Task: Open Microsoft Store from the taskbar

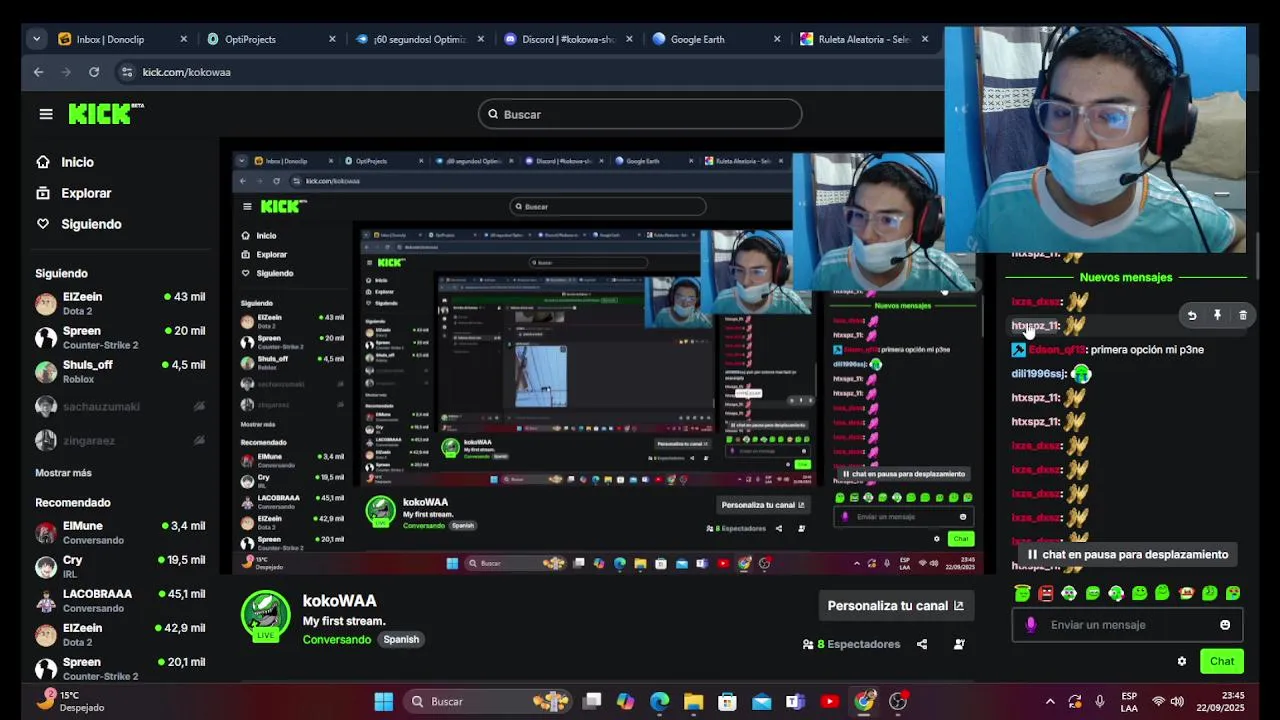Action: pos(727,701)
